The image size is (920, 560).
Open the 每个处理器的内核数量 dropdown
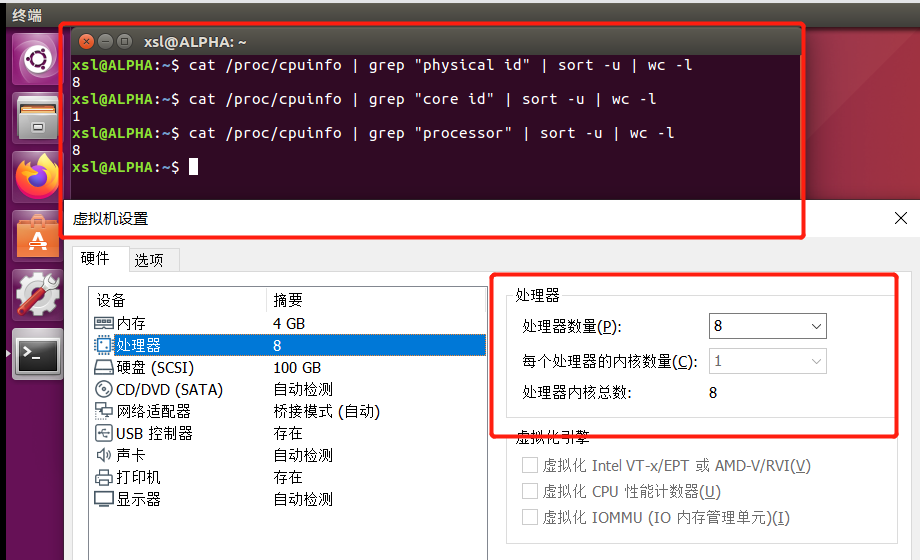point(767,361)
